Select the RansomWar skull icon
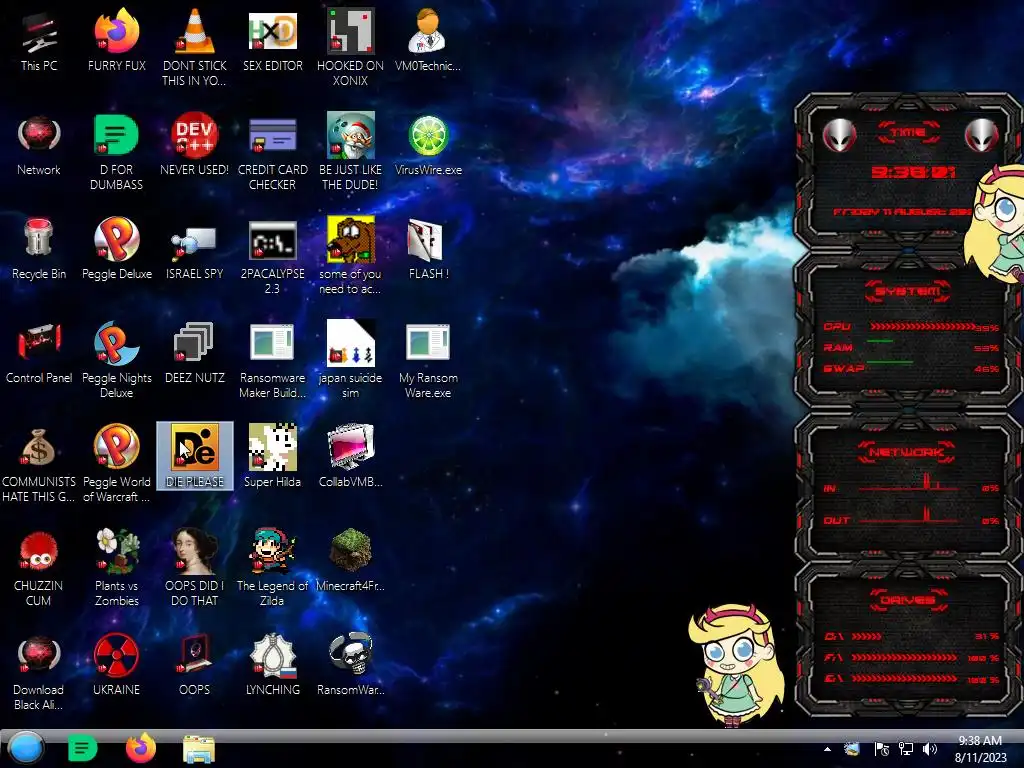The image size is (1024, 768). 350,664
